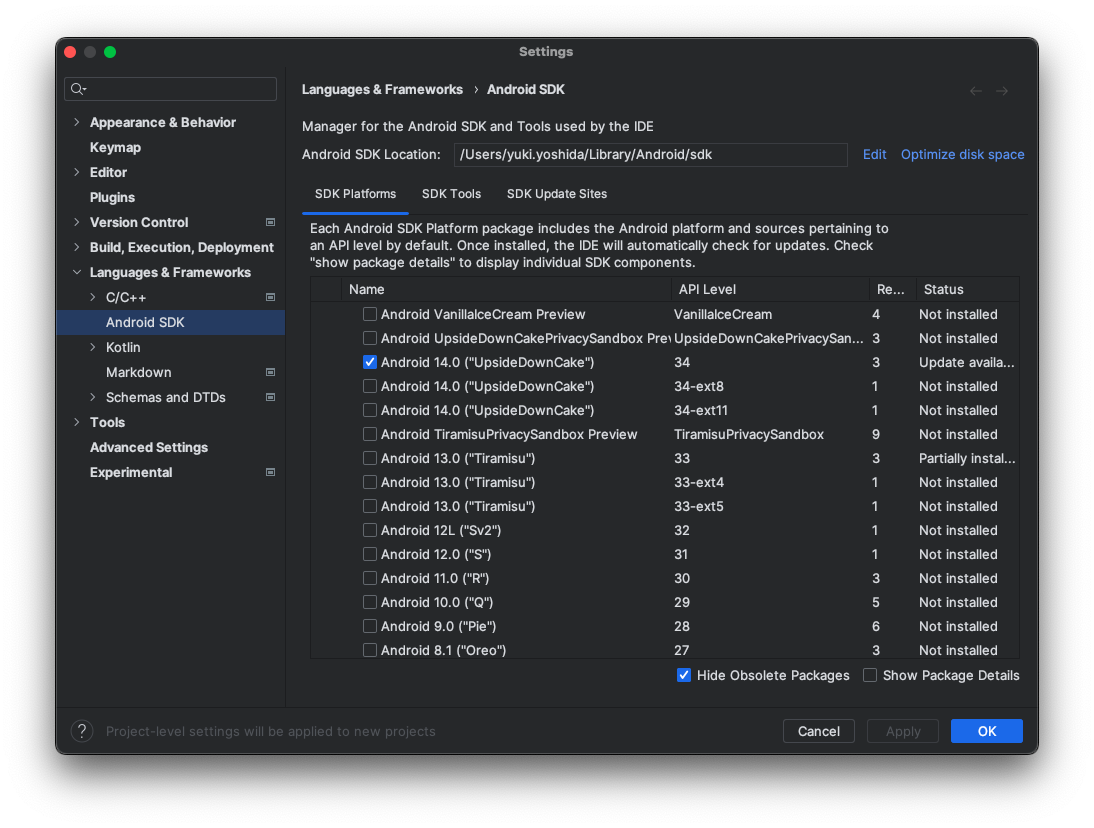Image resolution: width=1094 pixels, height=828 pixels.
Task: Click the project-level icon beside C/C++
Action: pyautogui.click(x=270, y=297)
